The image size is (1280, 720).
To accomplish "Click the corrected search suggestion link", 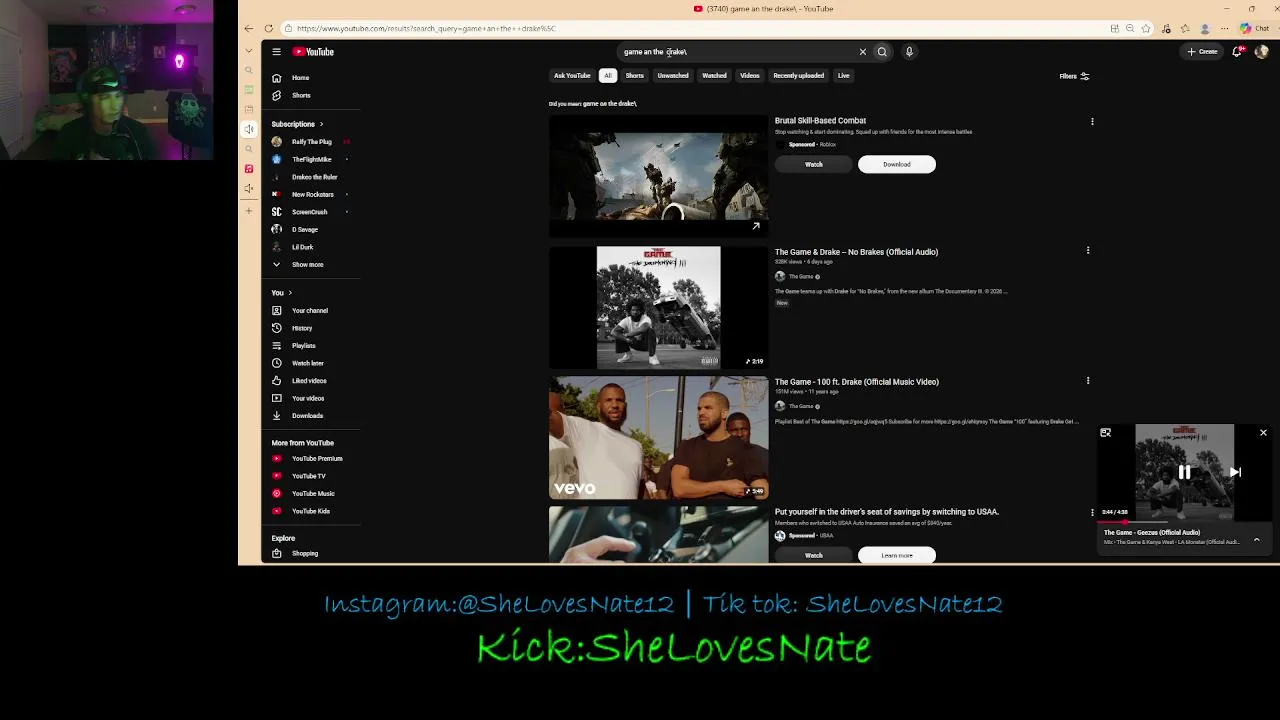I will click(x=610, y=104).
